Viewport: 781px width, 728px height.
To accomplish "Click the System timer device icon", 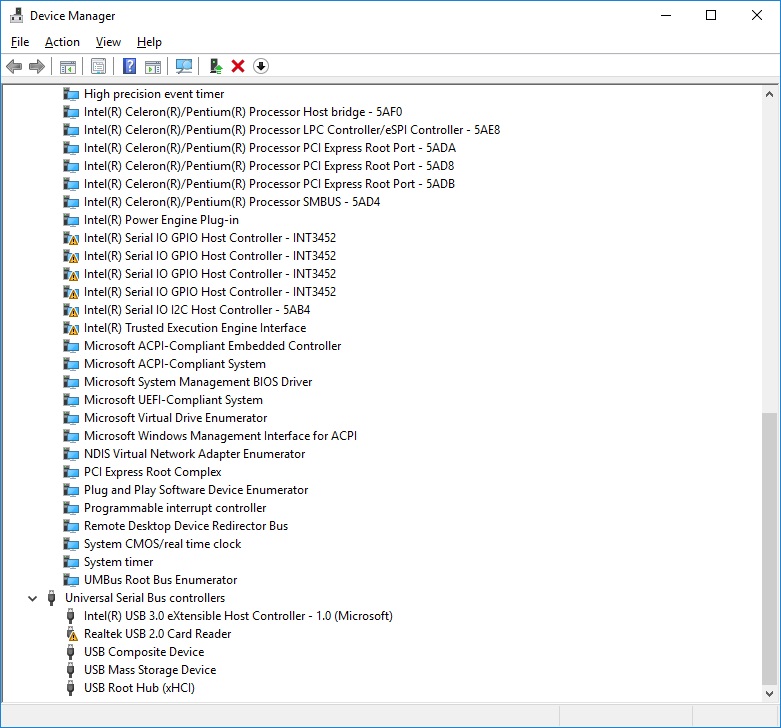I will (71, 562).
